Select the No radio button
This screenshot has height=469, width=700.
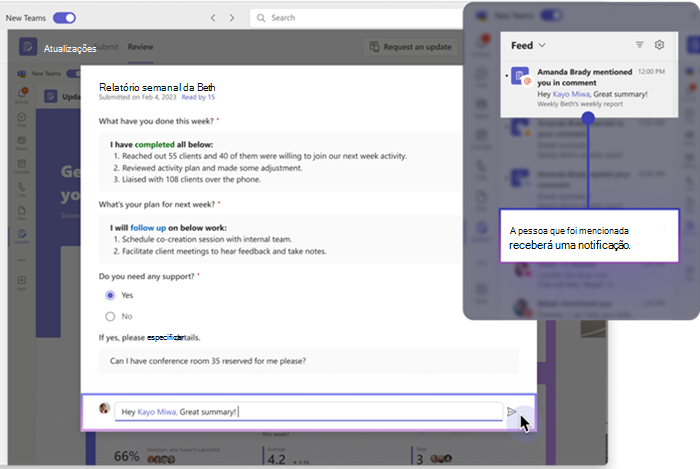click(x=110, y=316)
